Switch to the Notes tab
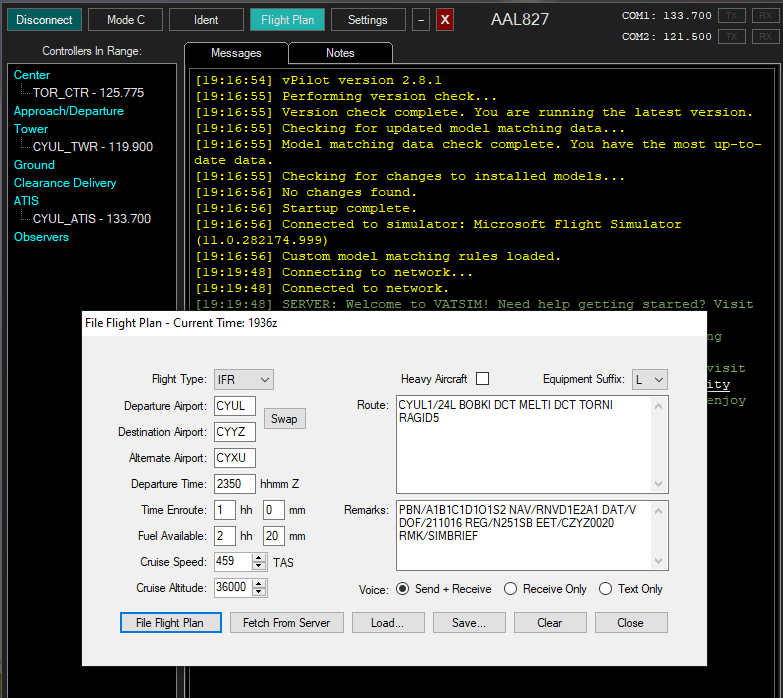The width and height of the screenshot is (783, 698). [x=340, y=53]
